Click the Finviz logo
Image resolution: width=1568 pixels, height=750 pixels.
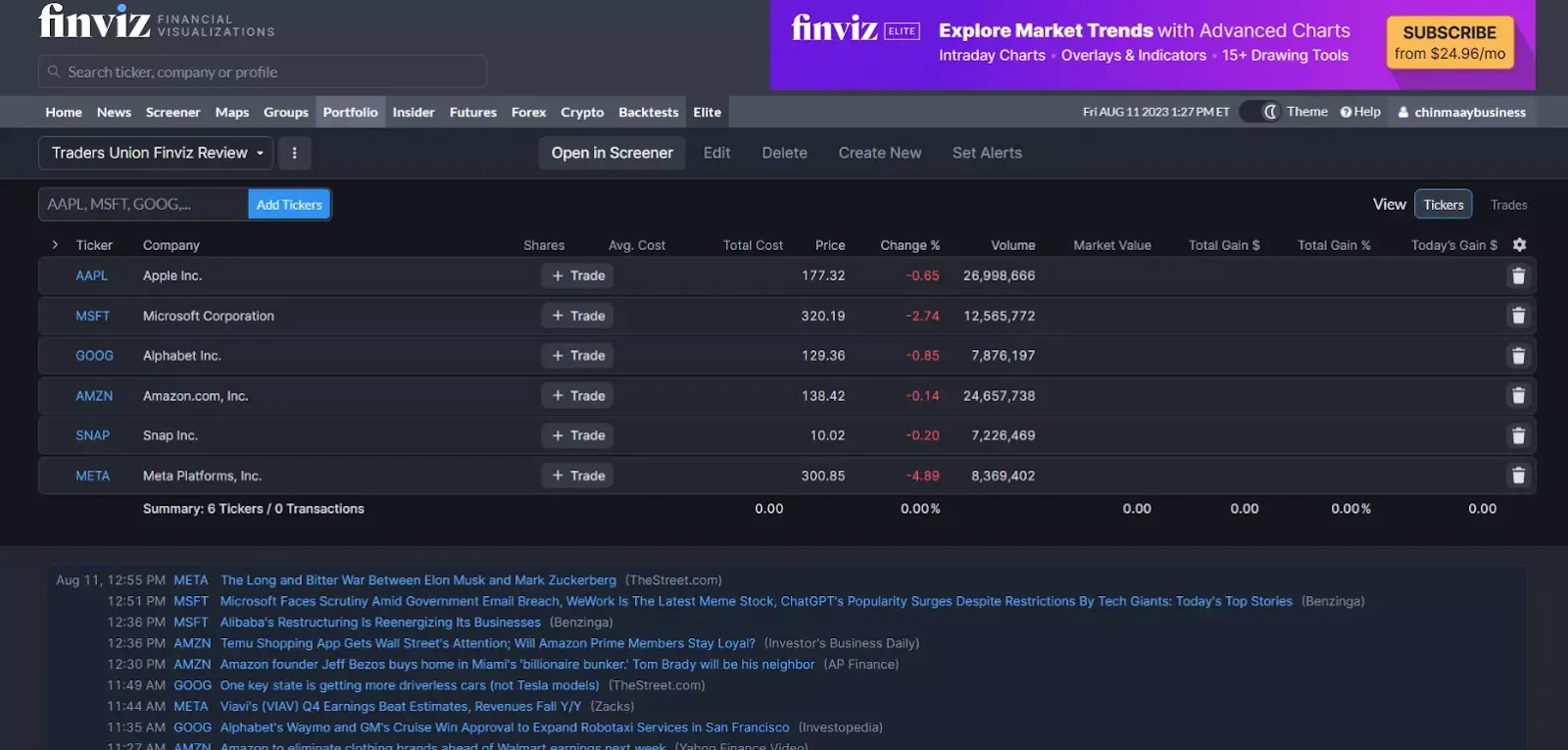(x=94, y=22)
